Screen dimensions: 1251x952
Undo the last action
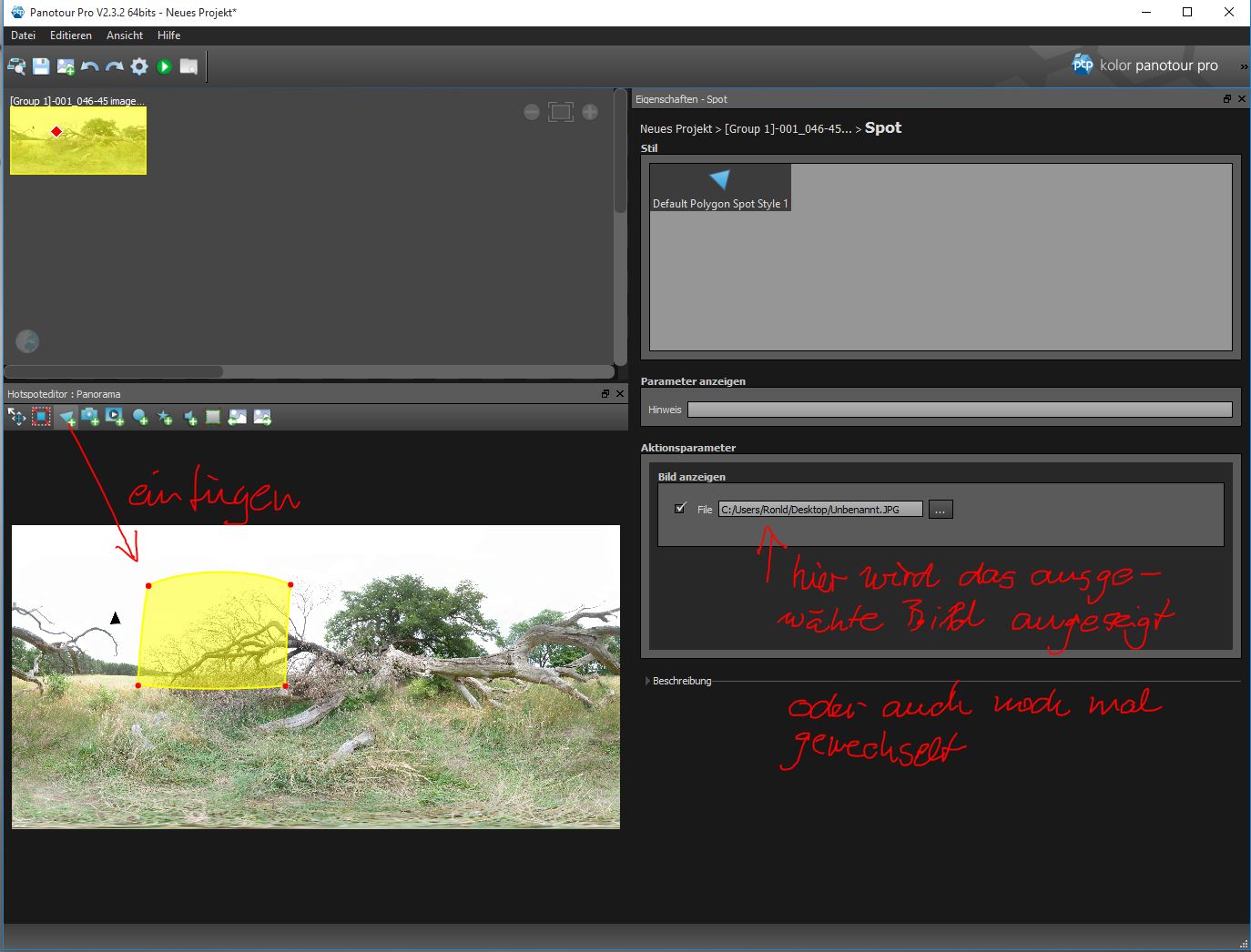[x=90, y=66]
